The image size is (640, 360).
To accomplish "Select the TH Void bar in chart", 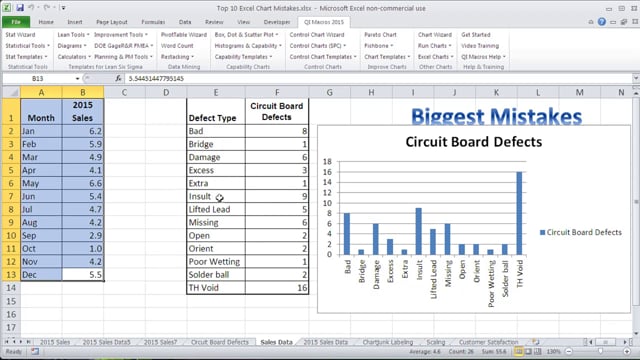I will (x=519, y=213).
